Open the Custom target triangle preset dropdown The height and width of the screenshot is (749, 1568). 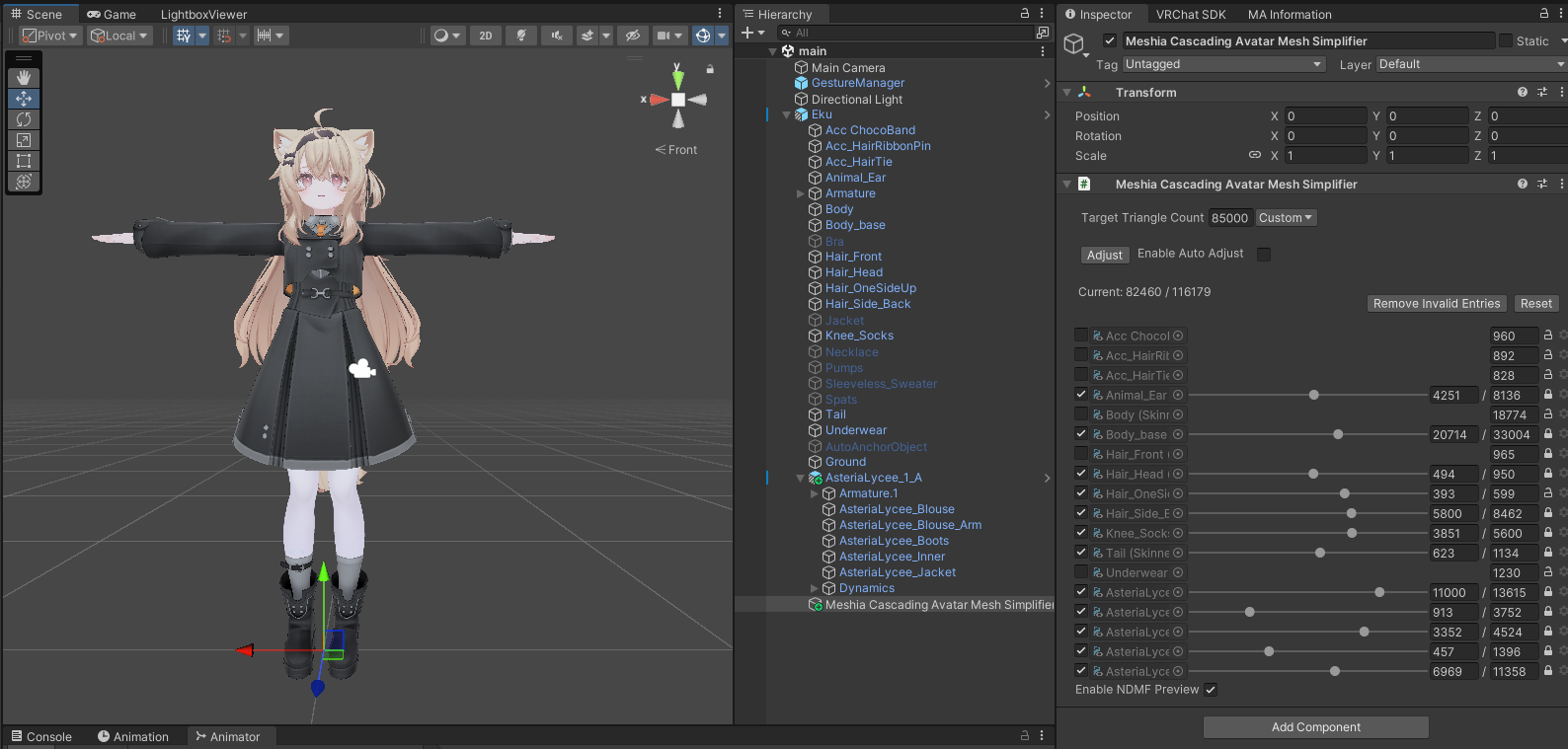click(x=1285, y=218)
